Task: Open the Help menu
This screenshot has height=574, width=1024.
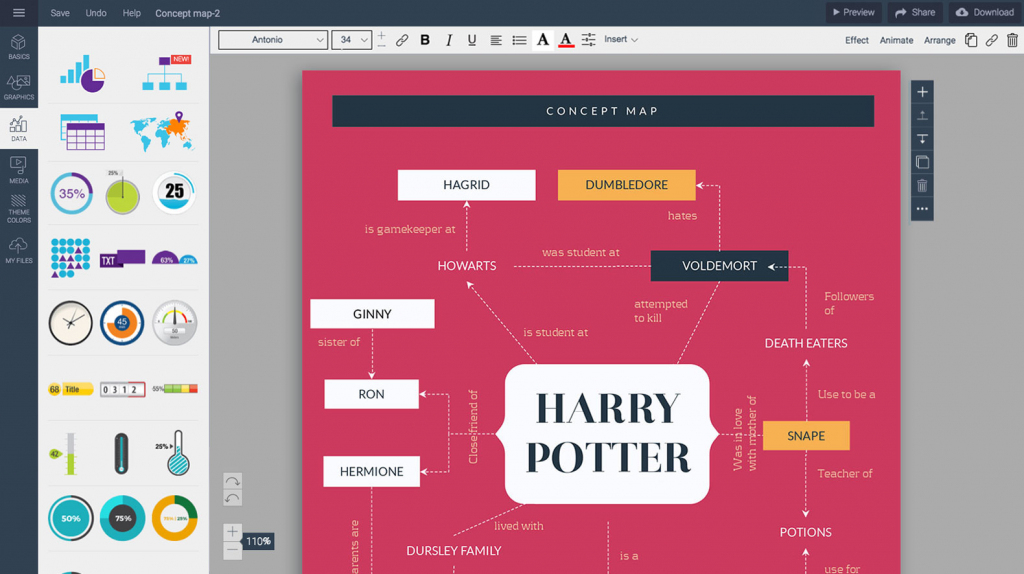Action: [x=131, y=13]
